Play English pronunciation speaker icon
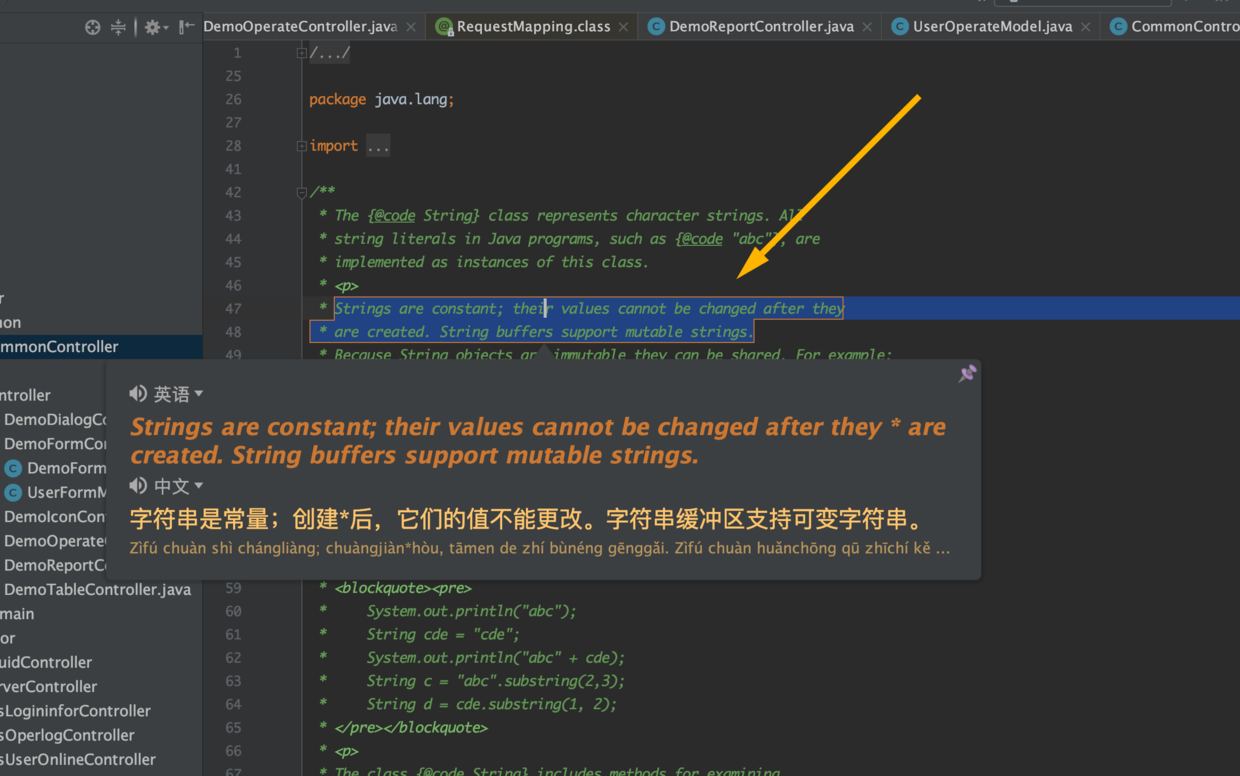Screen dimensions: 1240x776 click(138, 394)
